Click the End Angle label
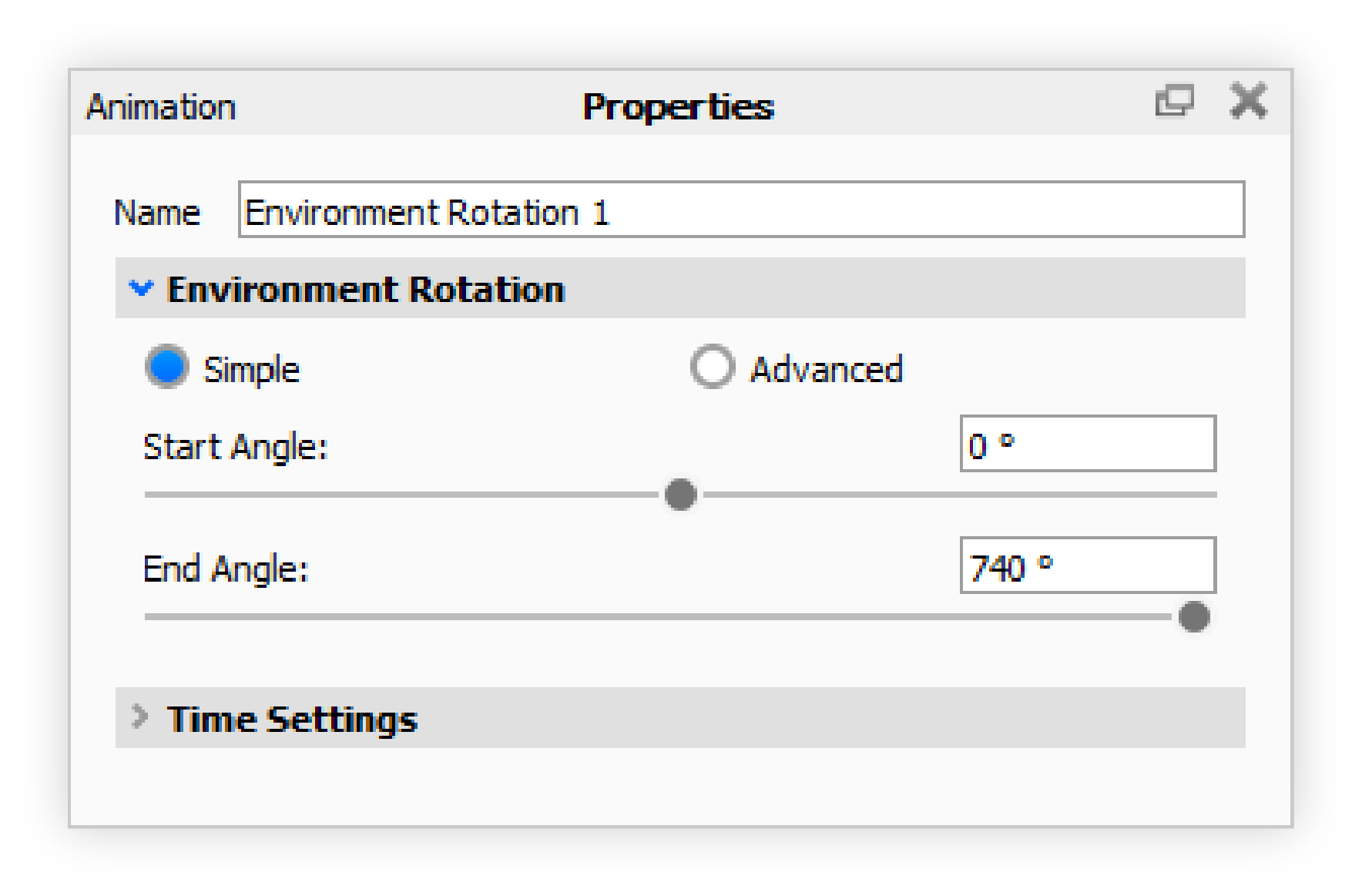This screenshot has height=896, width=1362. (225, 569)
